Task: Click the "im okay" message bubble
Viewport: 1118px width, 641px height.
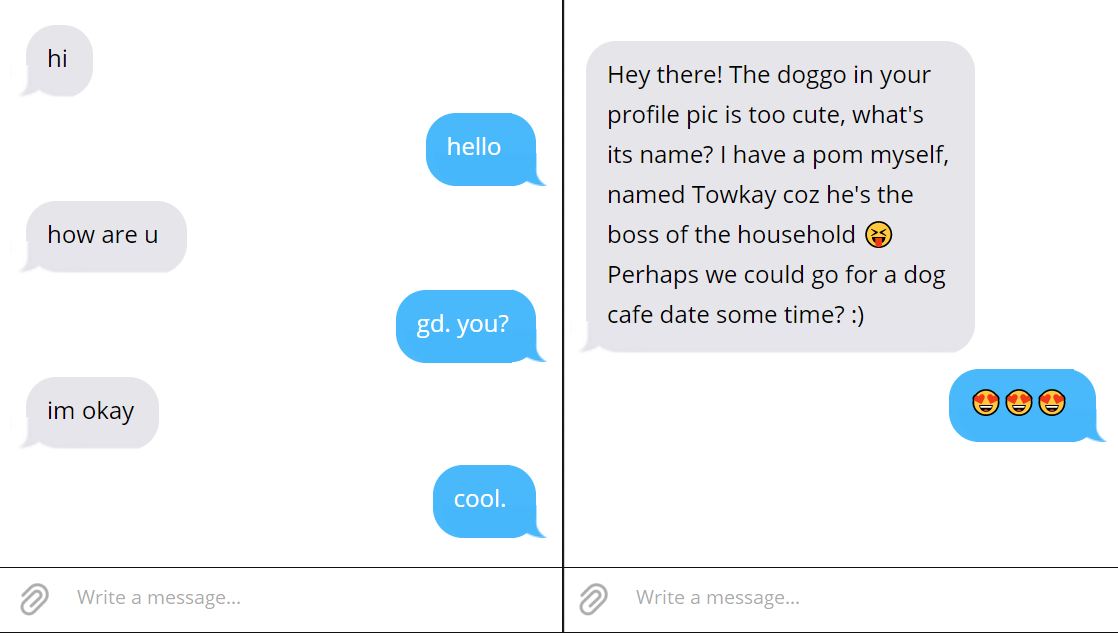Action: tap(91, 412)
